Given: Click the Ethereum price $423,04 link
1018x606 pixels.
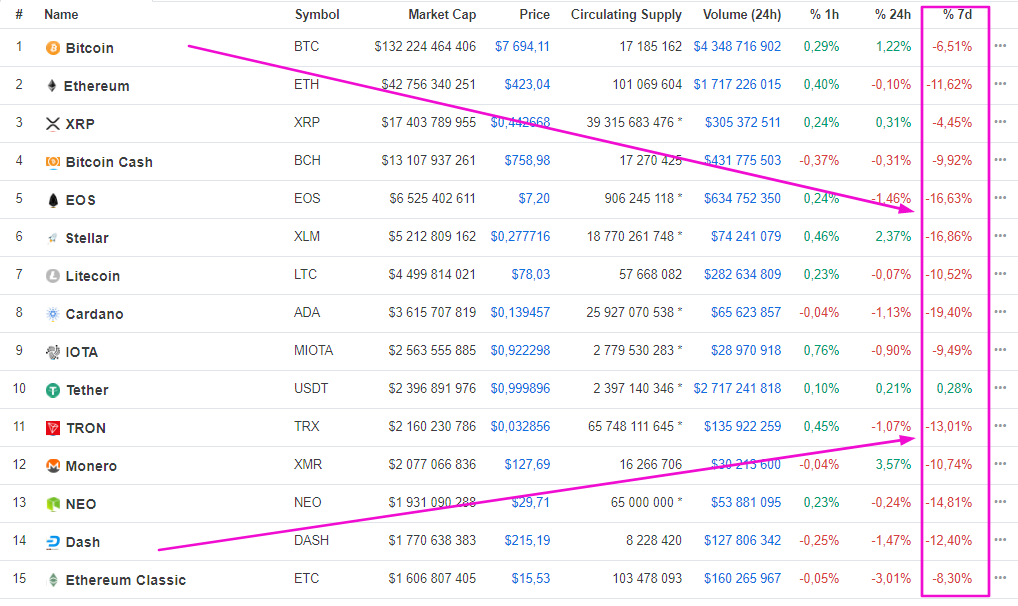Looking at the screenshot, I should 522,85.
